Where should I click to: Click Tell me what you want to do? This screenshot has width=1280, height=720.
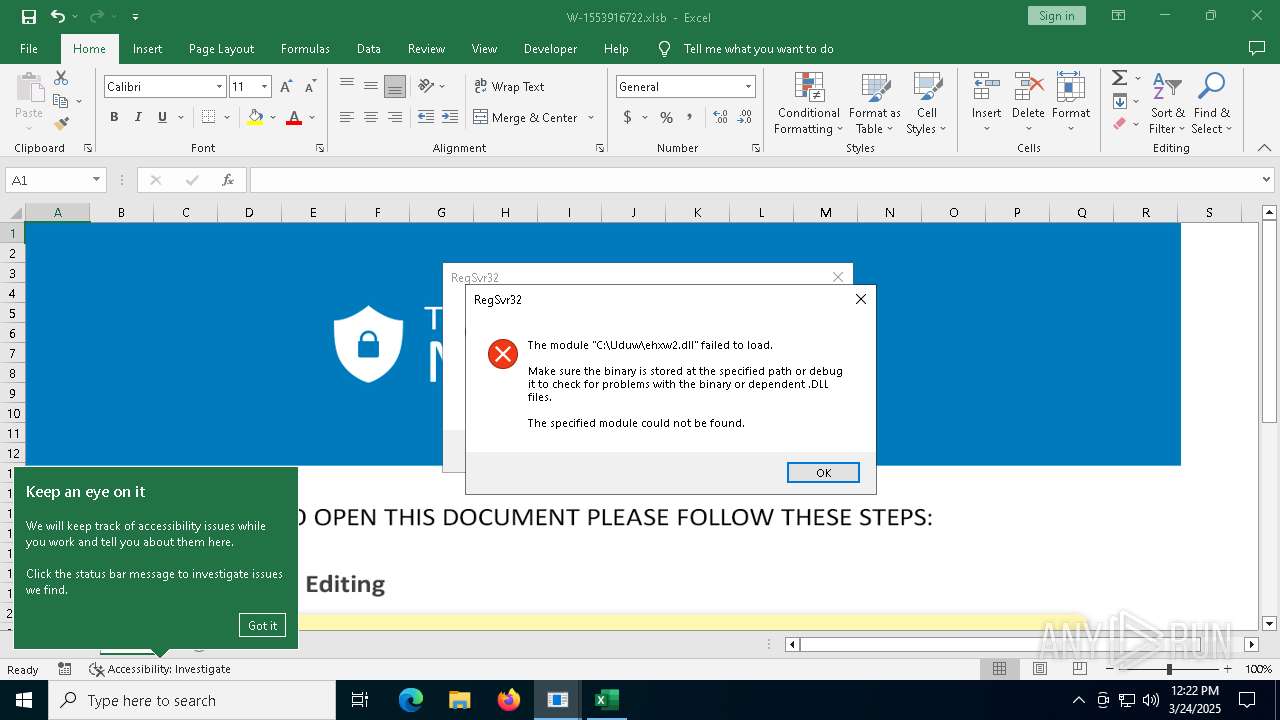758,48
